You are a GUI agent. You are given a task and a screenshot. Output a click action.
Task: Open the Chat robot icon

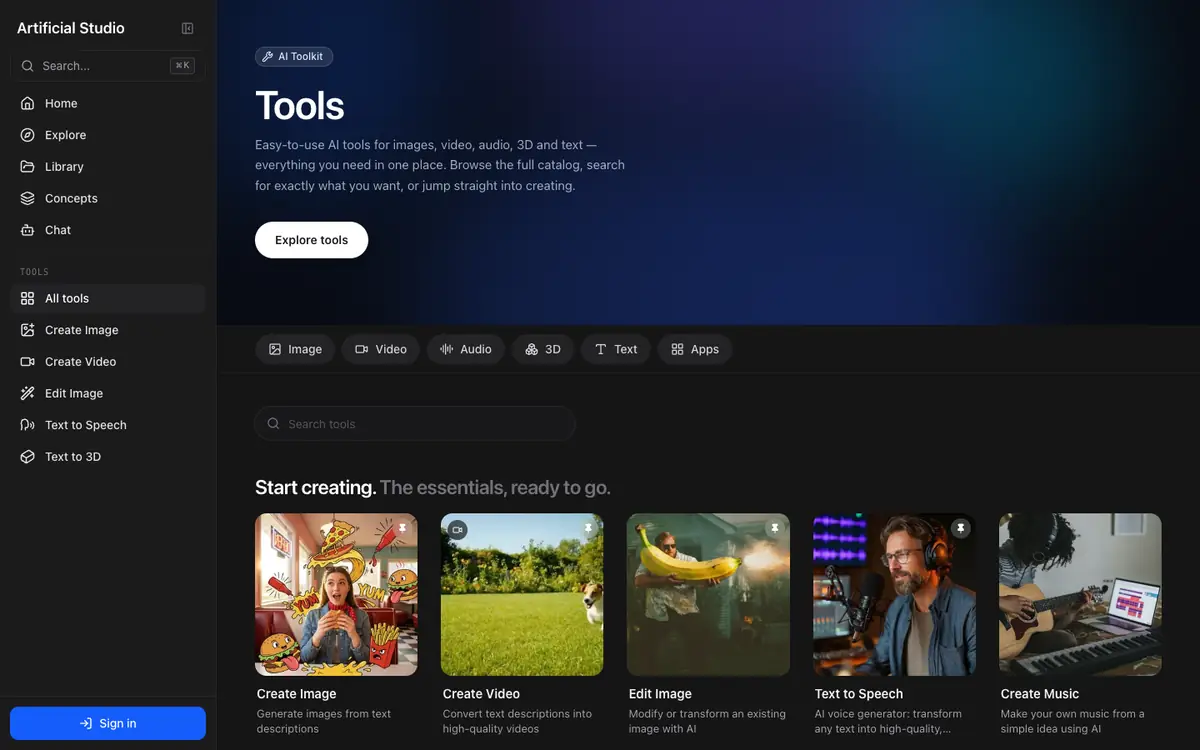[x=27, y=230]
